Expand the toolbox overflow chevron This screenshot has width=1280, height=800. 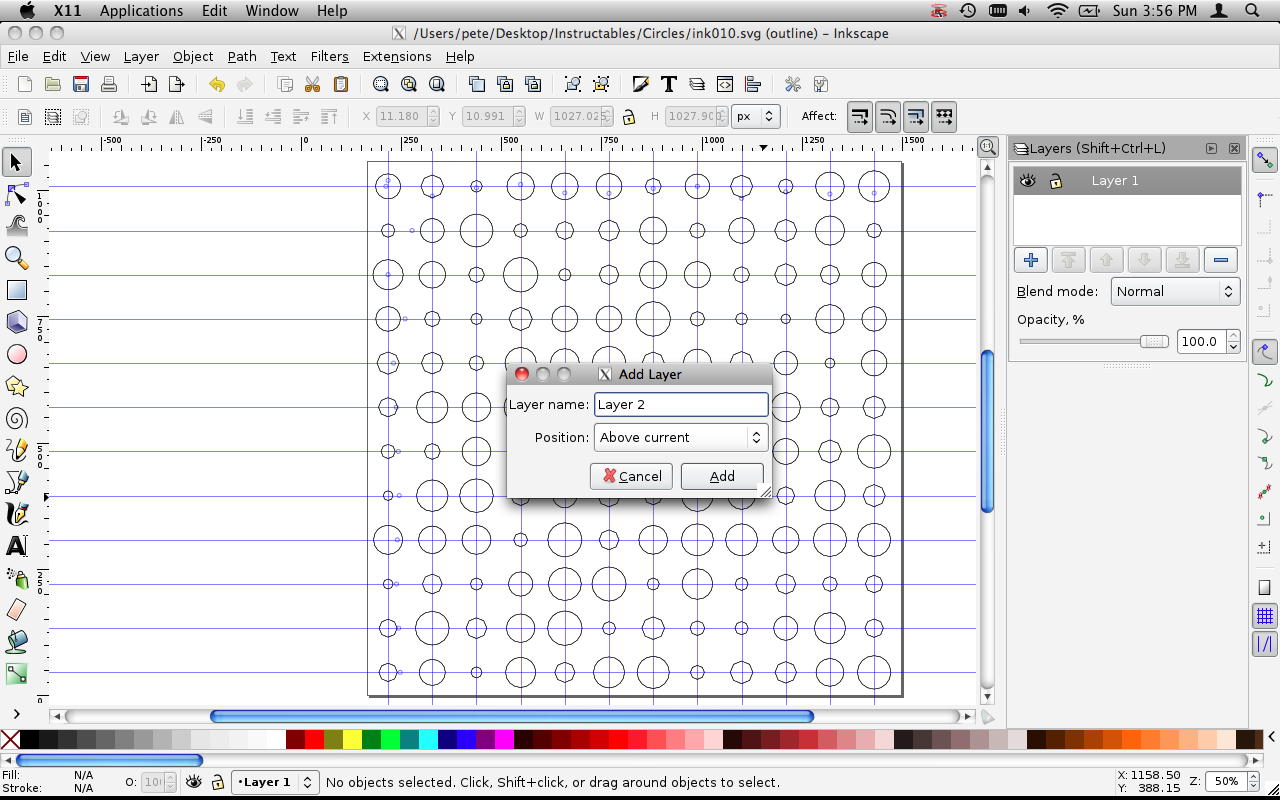pos(16,714)
